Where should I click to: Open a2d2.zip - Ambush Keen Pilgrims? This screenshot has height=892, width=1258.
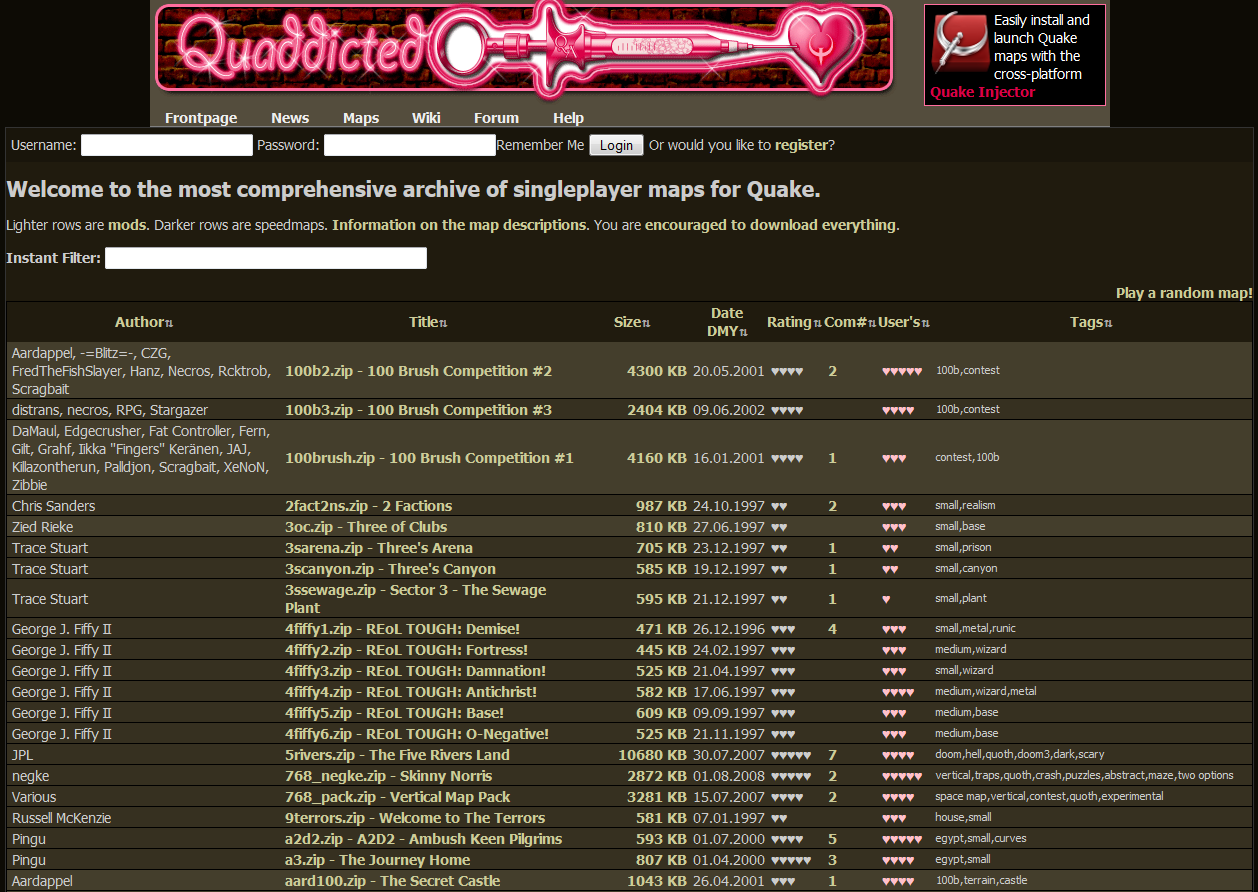423,839
